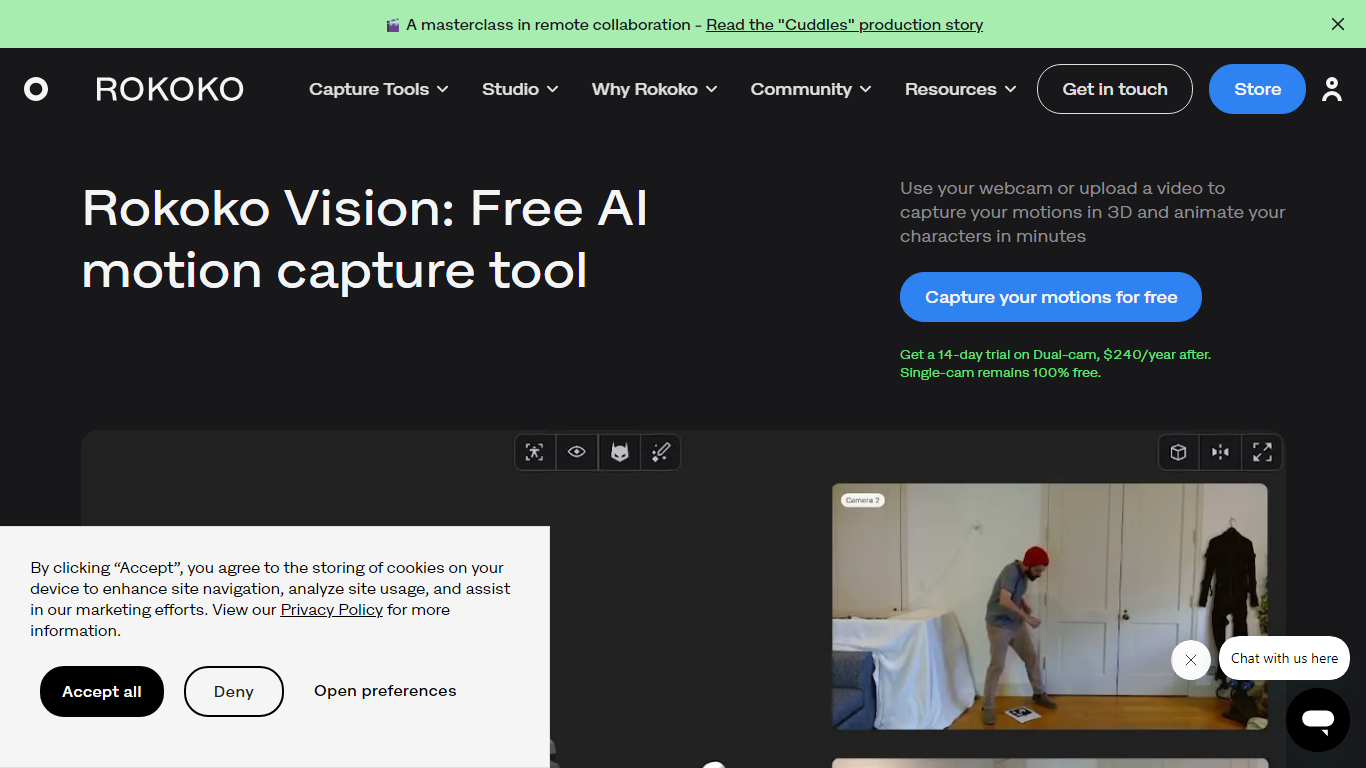Click the ROKOKO wordmark logo
This screenshot has height=768, width=1366.
pos(170,89)
